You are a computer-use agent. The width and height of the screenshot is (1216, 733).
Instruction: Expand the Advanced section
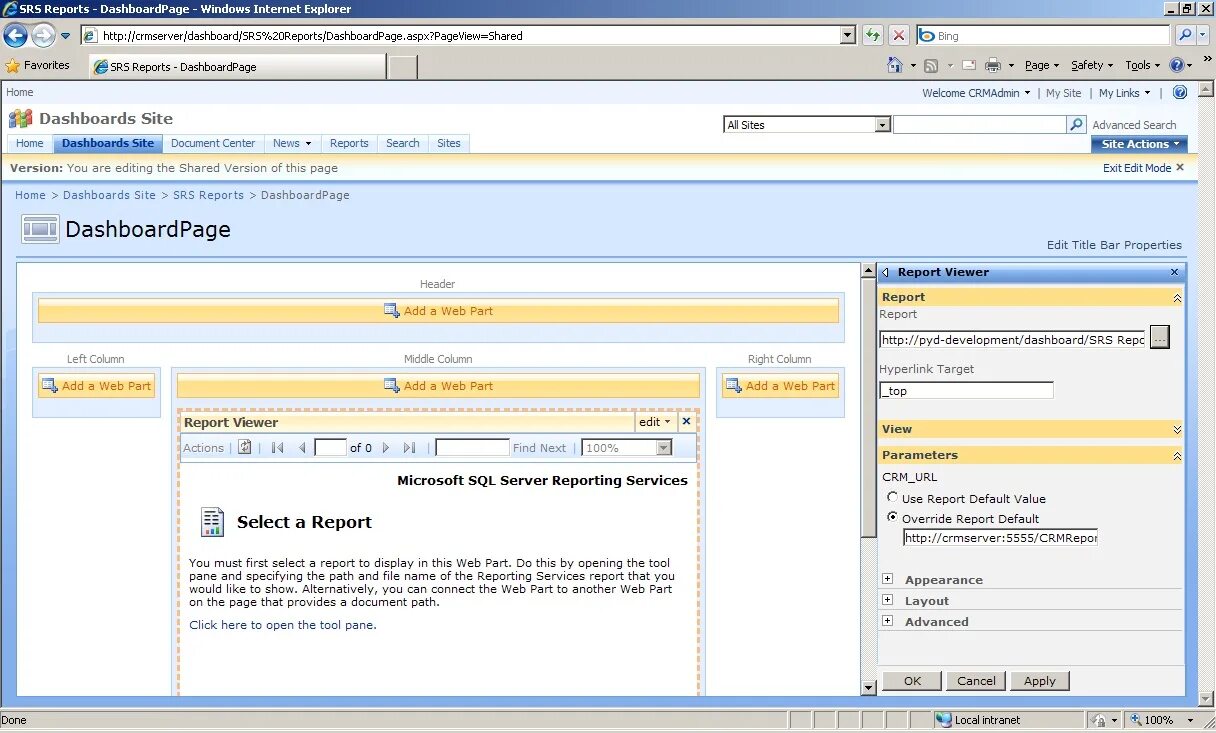click(888, 621)
